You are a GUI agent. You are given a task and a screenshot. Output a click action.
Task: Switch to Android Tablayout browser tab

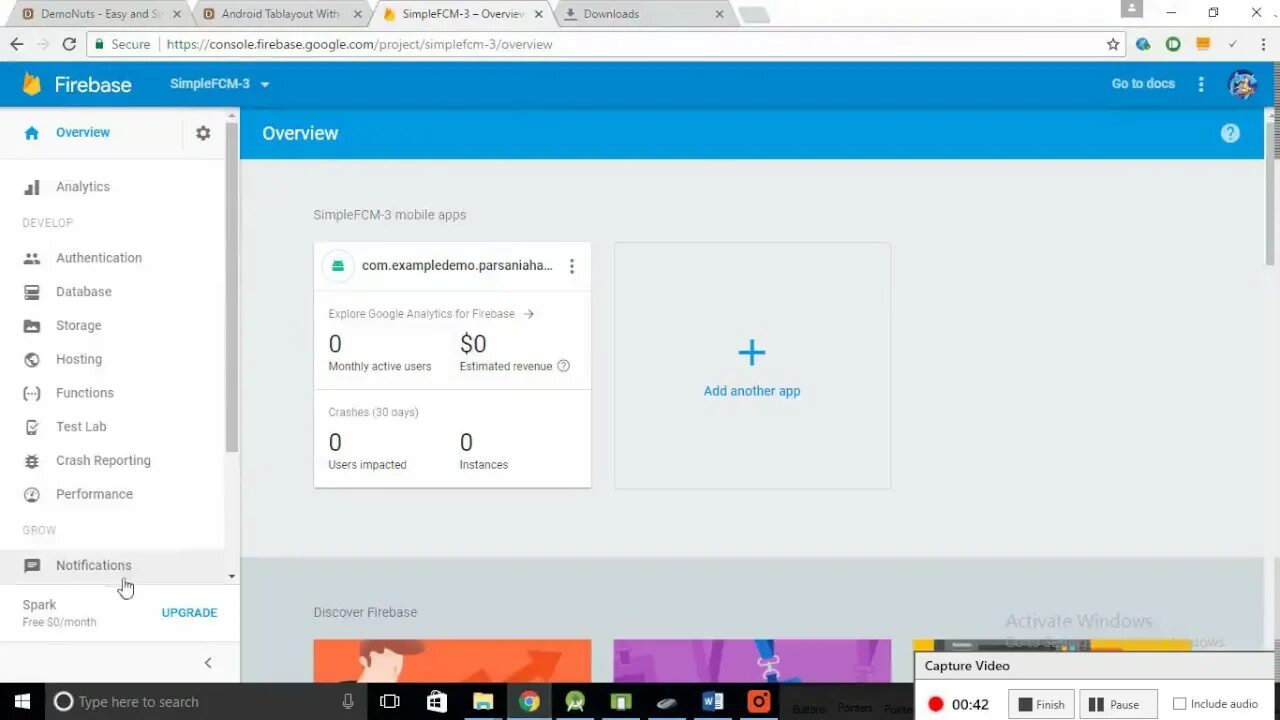pyautogui.click(x=279, y=14)
